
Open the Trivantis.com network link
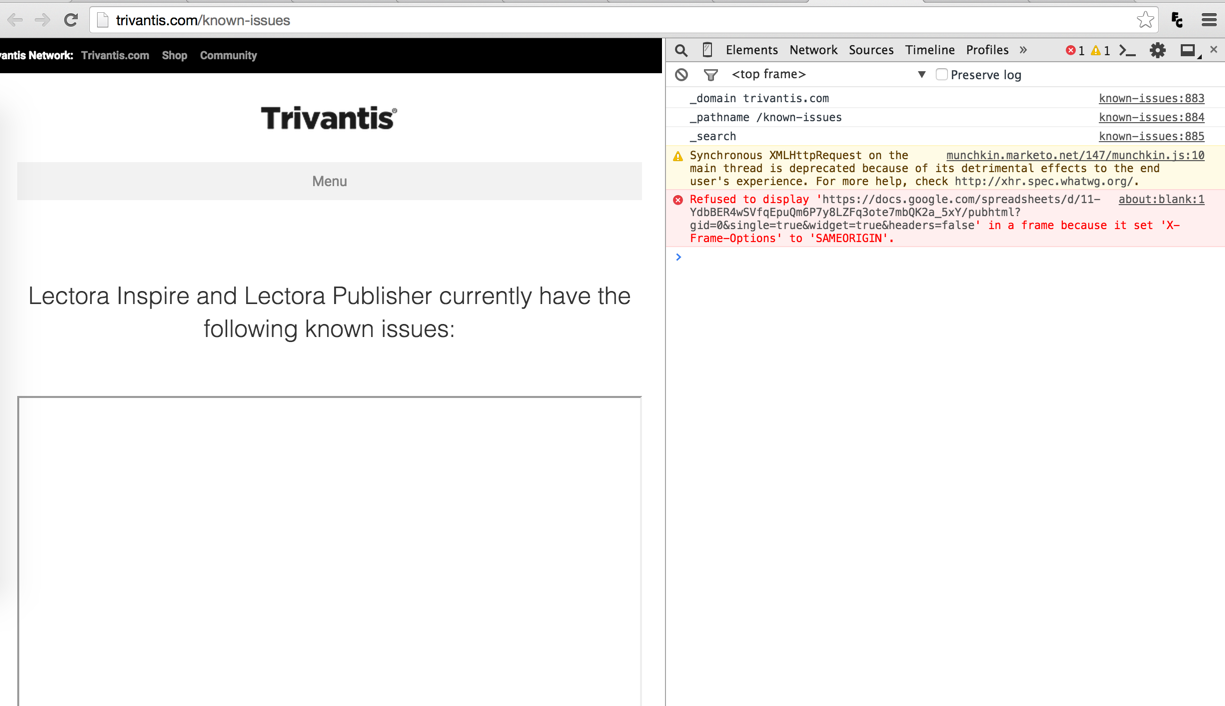point(115,56)
